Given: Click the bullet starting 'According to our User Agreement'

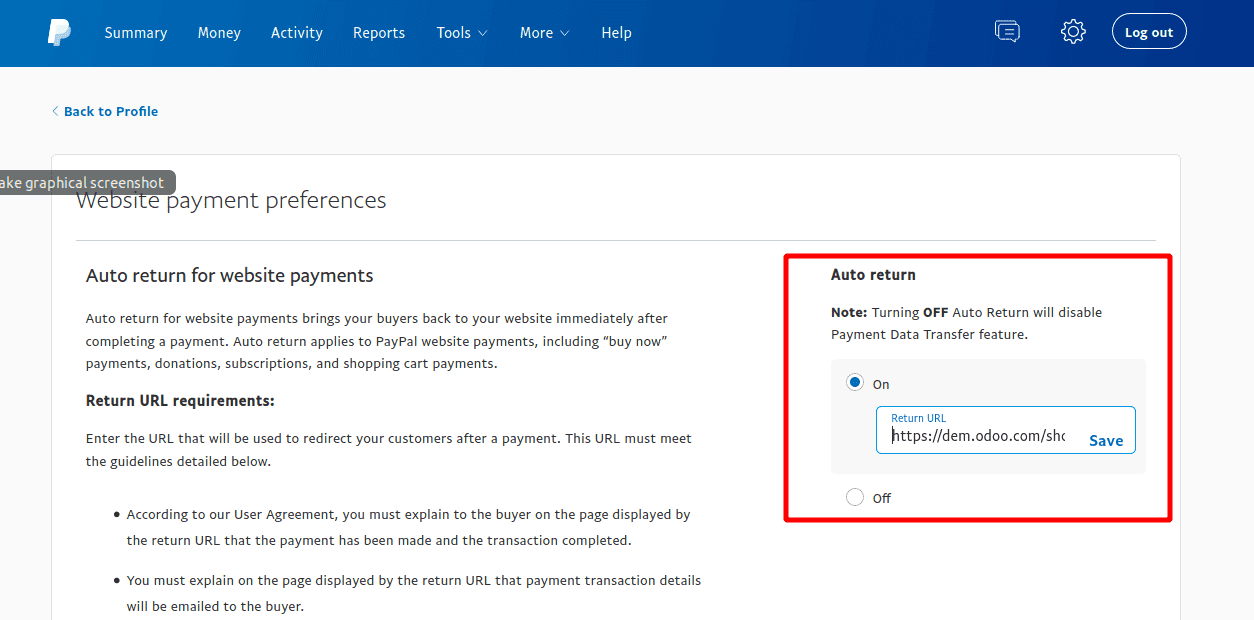Looking at the screenshot, I should pyautogui.click(x=408, y=527).
